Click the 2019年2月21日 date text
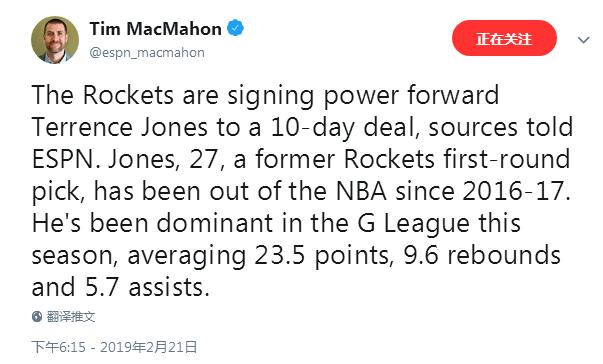Viewport: 603px width, 364px height. pyautogui.click(x=149, y=347)
